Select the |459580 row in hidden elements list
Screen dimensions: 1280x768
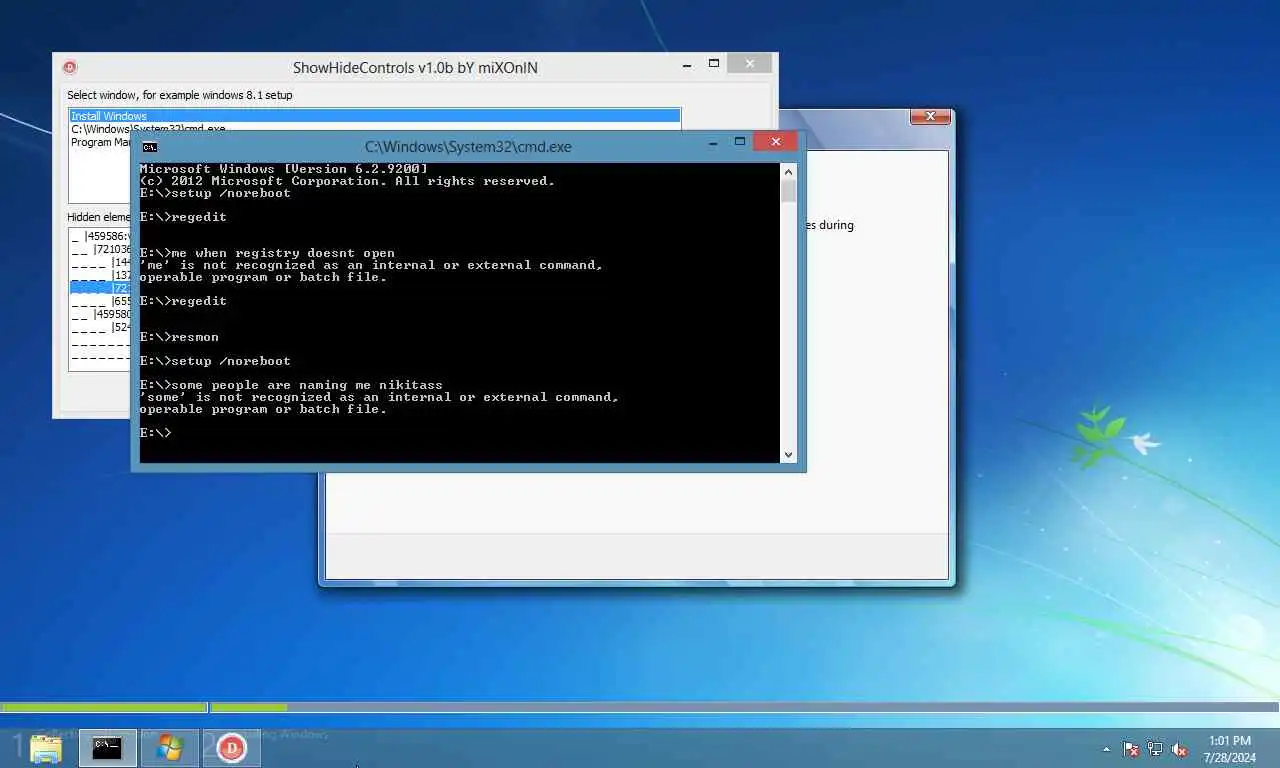tap(100, 314)
